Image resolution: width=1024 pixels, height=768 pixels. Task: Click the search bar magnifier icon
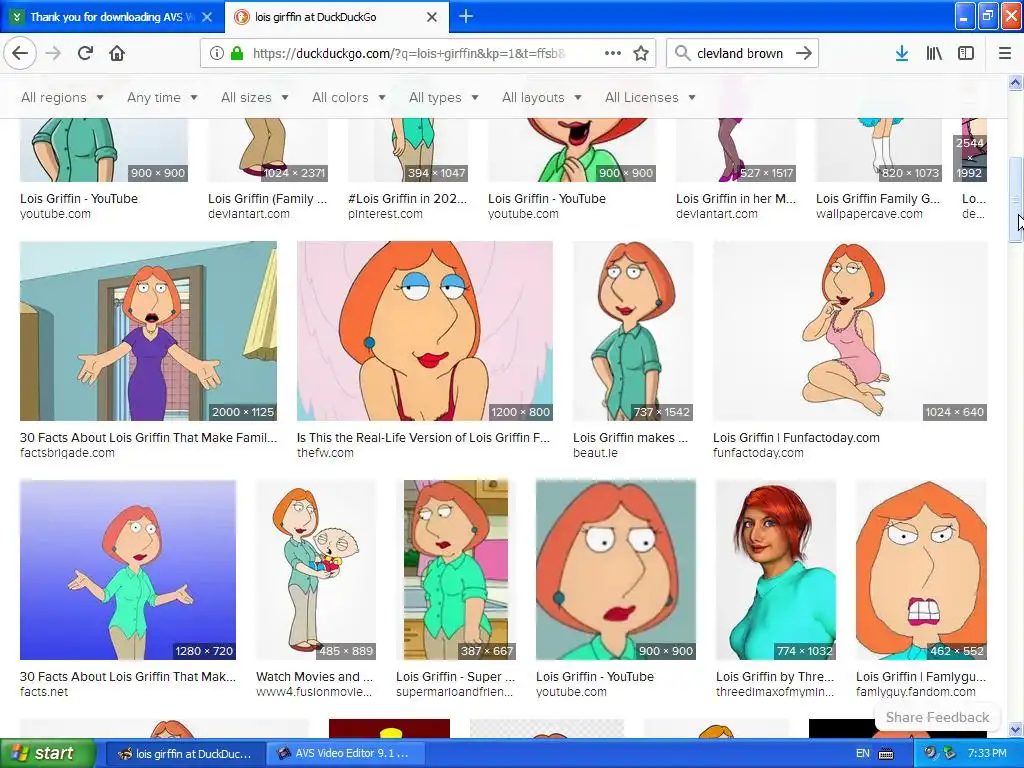(x=682, y=53)
